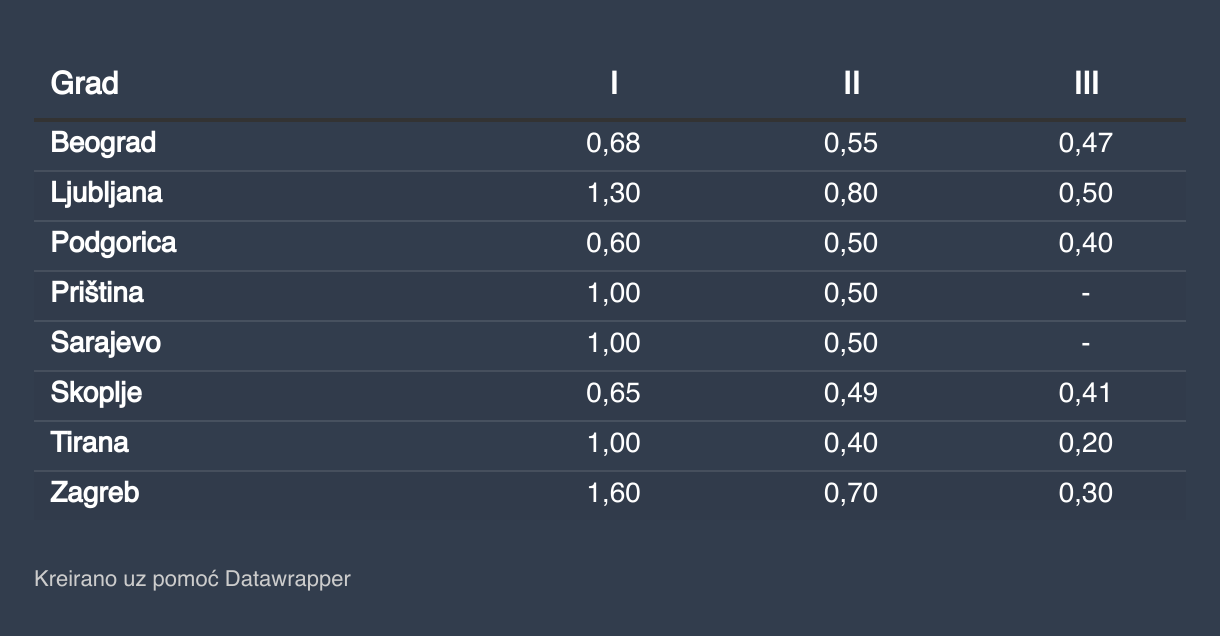Click Ljubljana's value 1,30

[613, 193]
